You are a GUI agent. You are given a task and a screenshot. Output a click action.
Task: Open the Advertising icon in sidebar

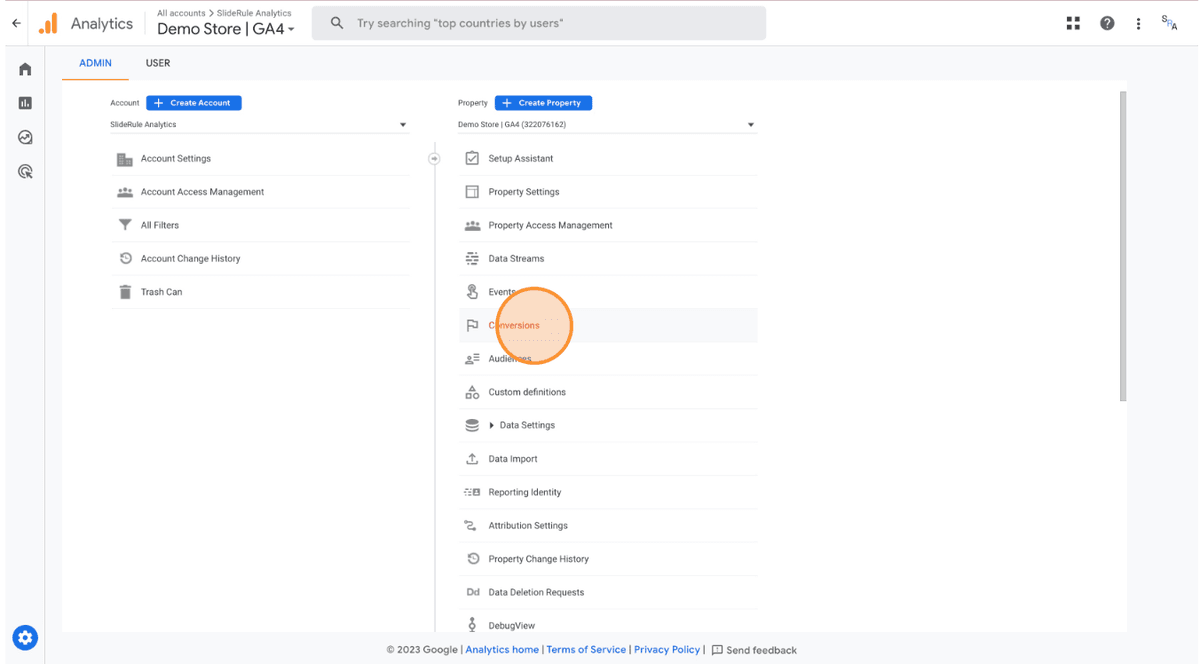pos(25,172)
